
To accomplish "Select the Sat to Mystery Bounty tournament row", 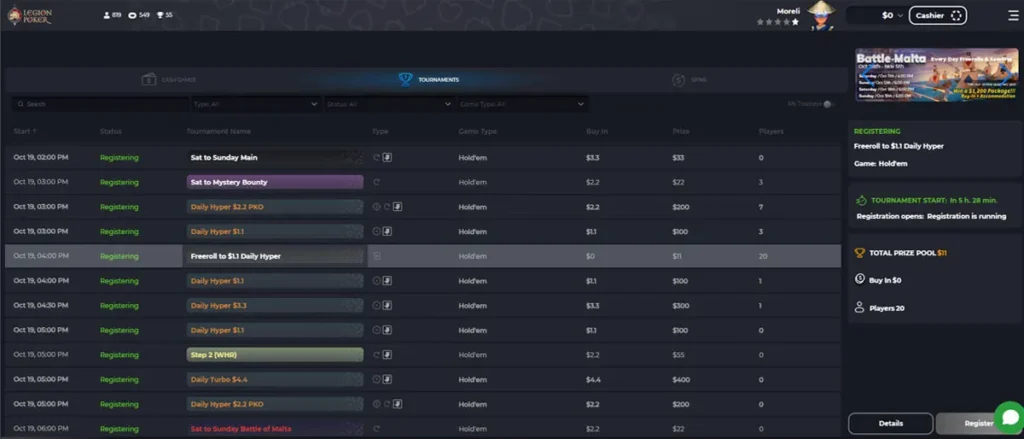I will pyautogui.click(x=274, y=182).
